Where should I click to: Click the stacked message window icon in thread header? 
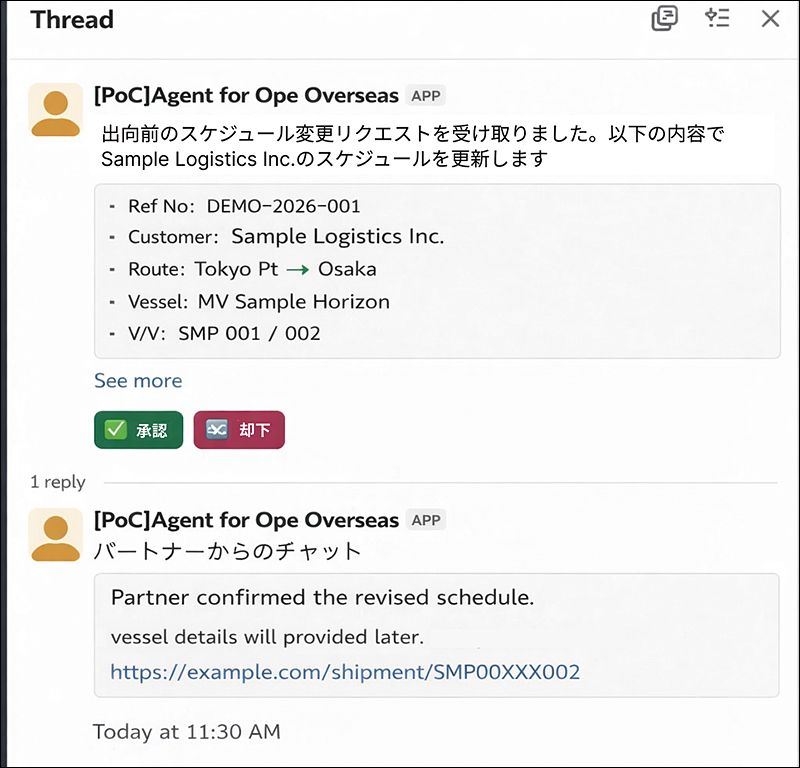pyautogui.click(x=665, y=19)
